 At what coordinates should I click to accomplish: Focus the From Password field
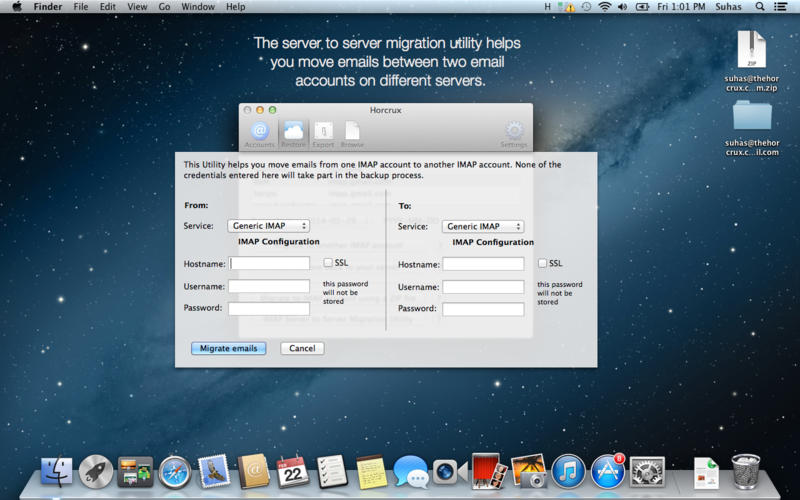[269, 308]
